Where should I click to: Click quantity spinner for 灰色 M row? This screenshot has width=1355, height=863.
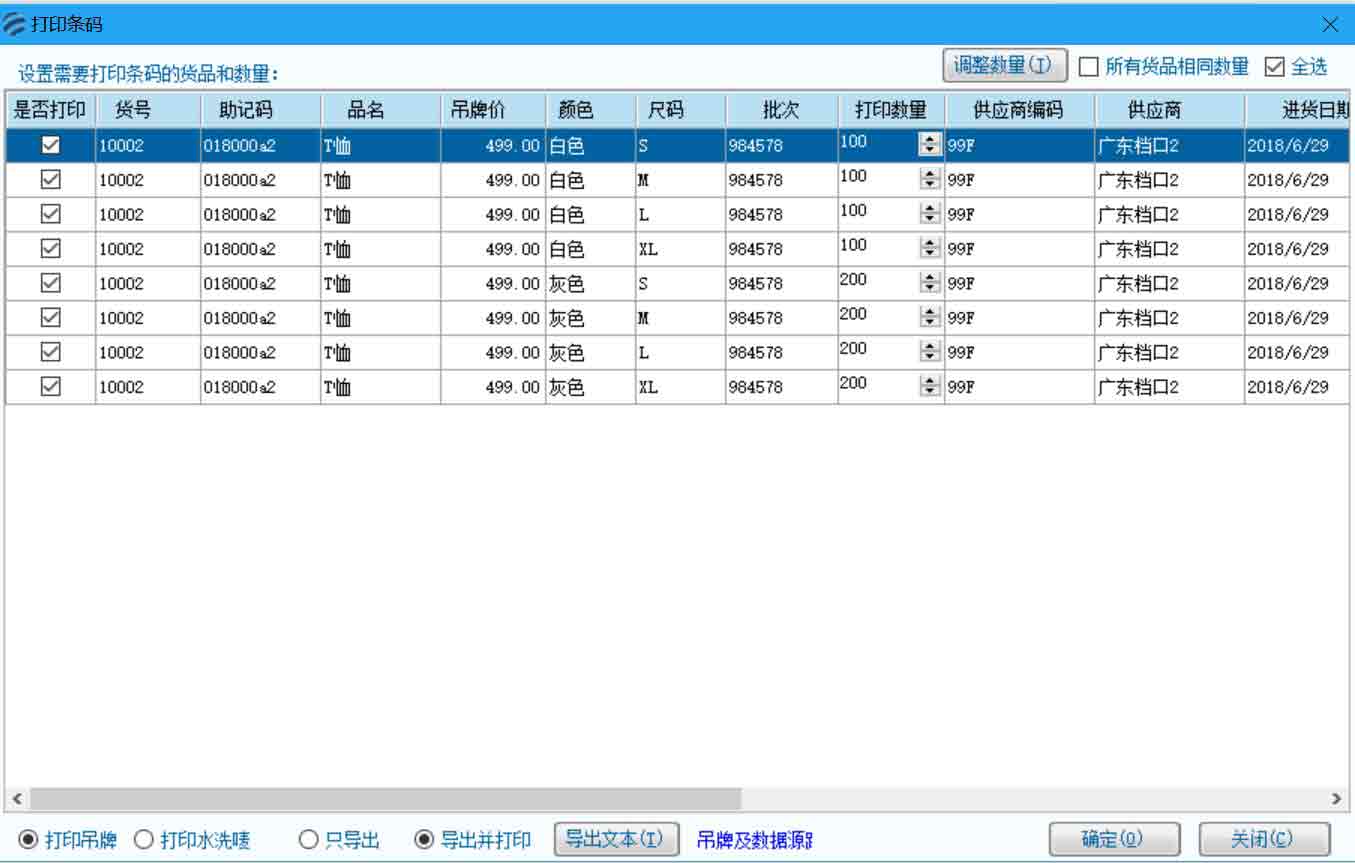click(x=930, y=318)
